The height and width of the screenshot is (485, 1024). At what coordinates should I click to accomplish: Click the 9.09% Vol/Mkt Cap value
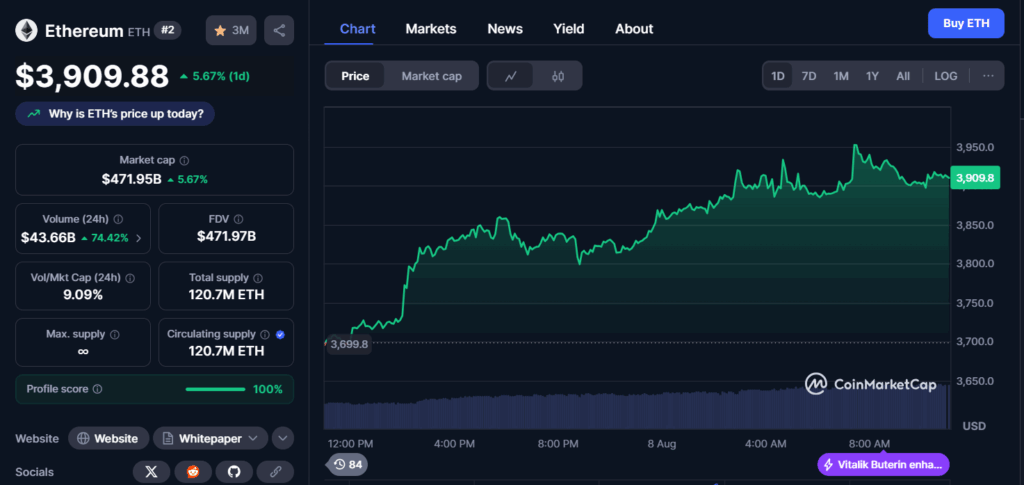(83, 295)
